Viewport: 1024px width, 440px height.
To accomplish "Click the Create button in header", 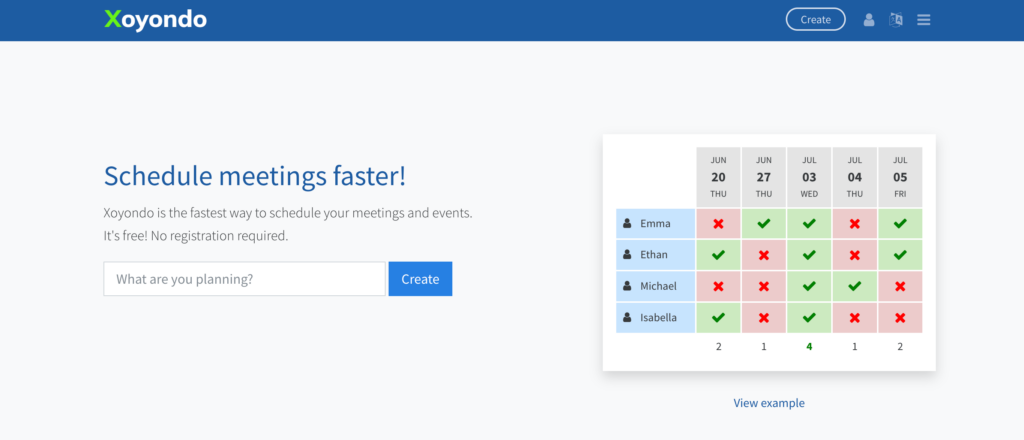I will tap(815, 20).
